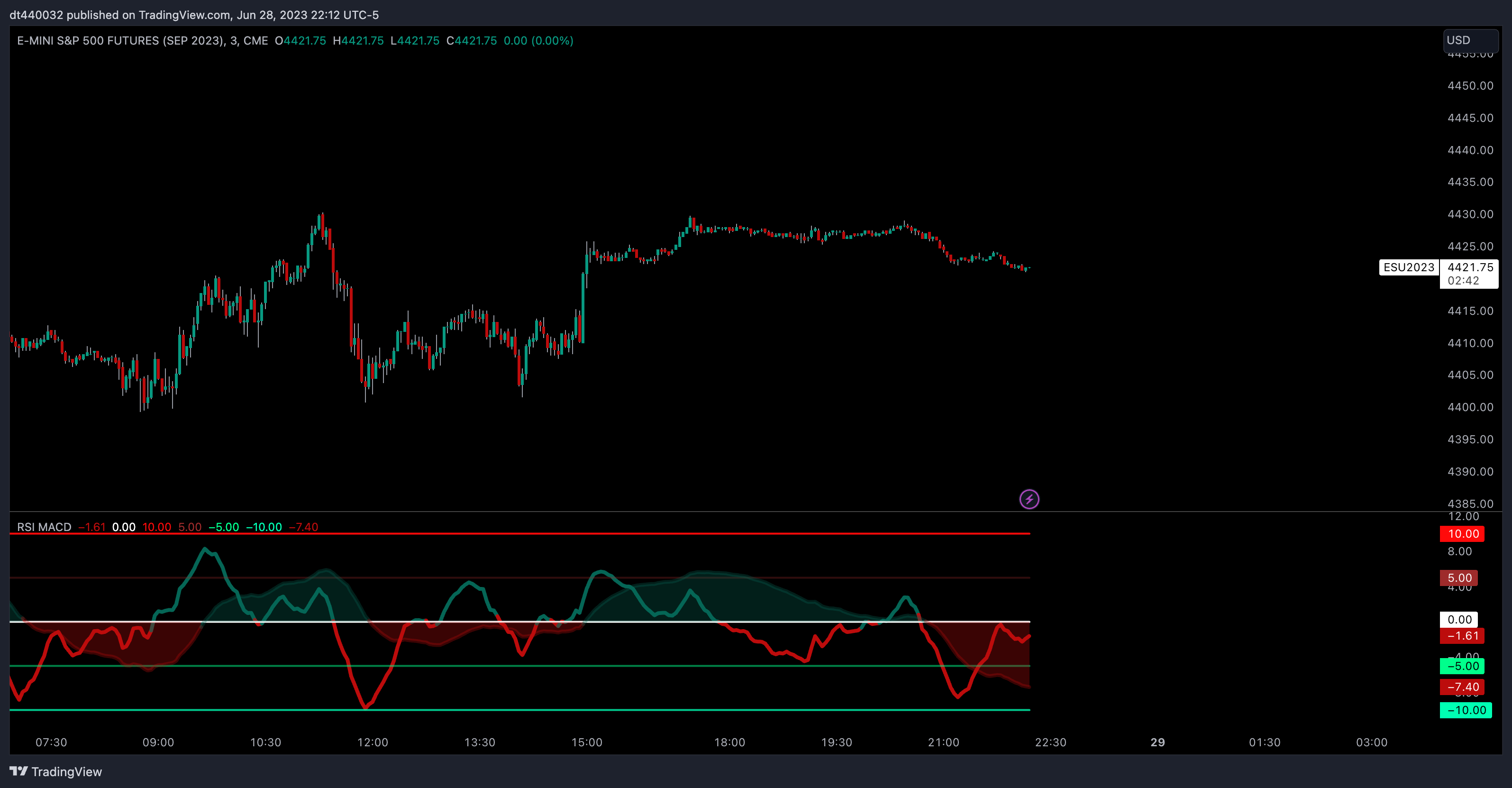Screen dimensions: 1512x788
Task: Click the 4440.00 price scale label
Action: pyautogui.click(x=1470, y=150)
